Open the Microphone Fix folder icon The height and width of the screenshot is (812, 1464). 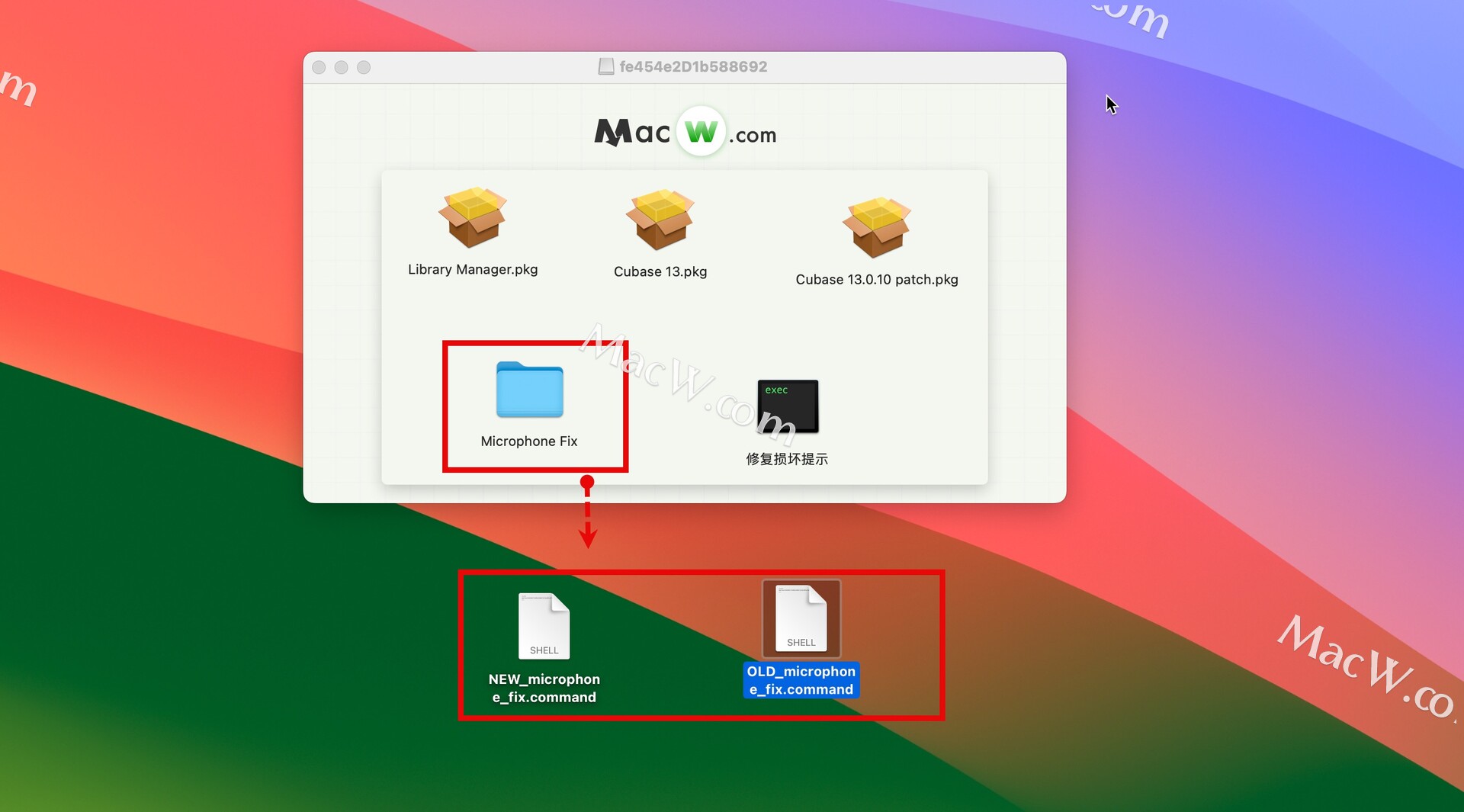click(x=529, y=390)
